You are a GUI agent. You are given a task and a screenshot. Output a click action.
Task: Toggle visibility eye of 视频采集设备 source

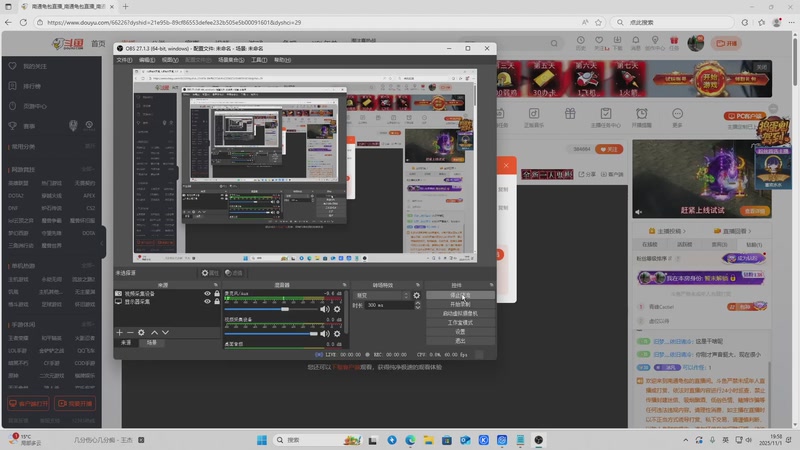tap(207, 293)
